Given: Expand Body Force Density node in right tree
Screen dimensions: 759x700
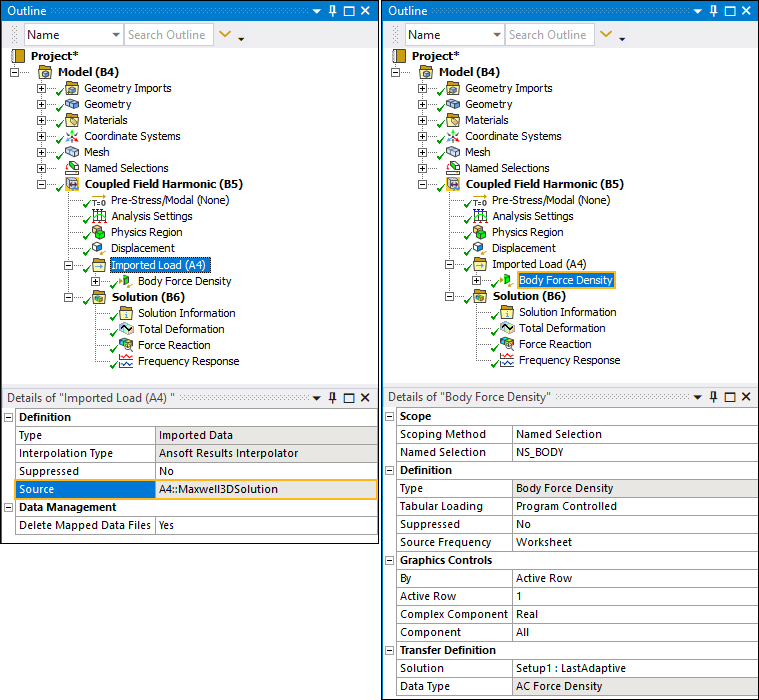Looking at the screenshot, I should click(477, 281).
